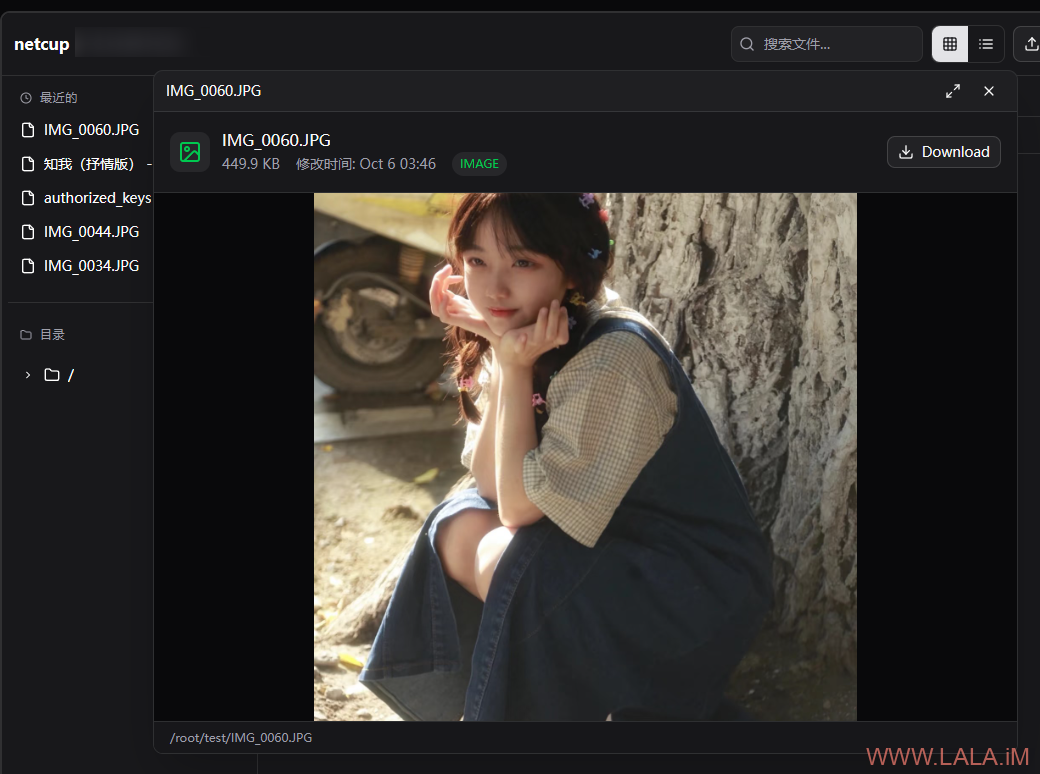Click the magnifier icon in search box
This screenshot has height=774, width=1040.
pos(747,44)
